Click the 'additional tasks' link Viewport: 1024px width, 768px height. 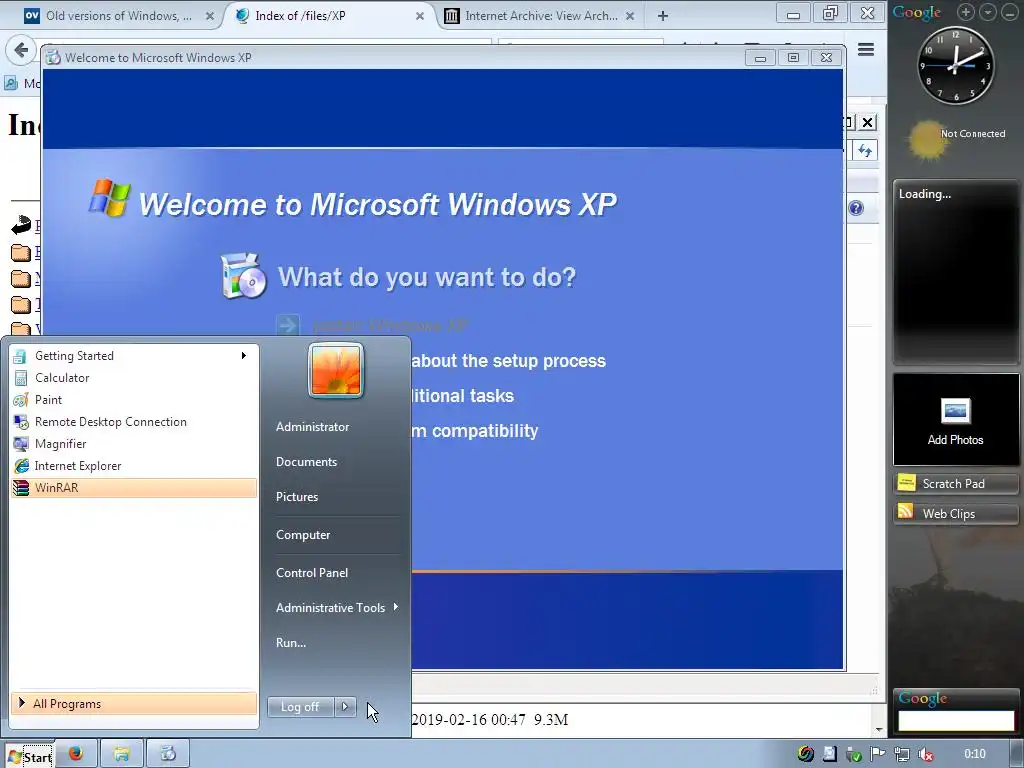click(462, 396)
